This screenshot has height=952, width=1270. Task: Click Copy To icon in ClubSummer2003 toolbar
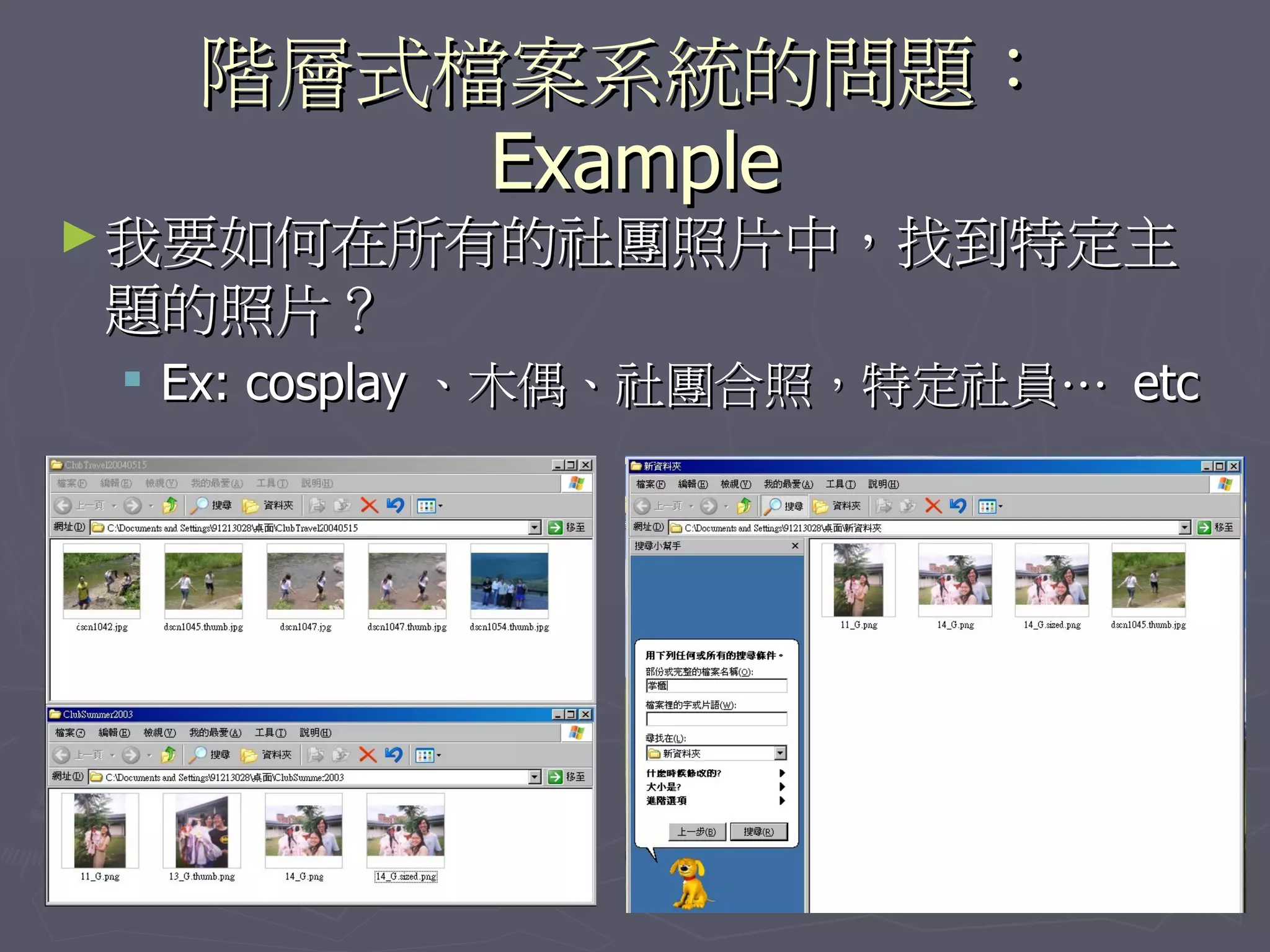pos(340,755)
